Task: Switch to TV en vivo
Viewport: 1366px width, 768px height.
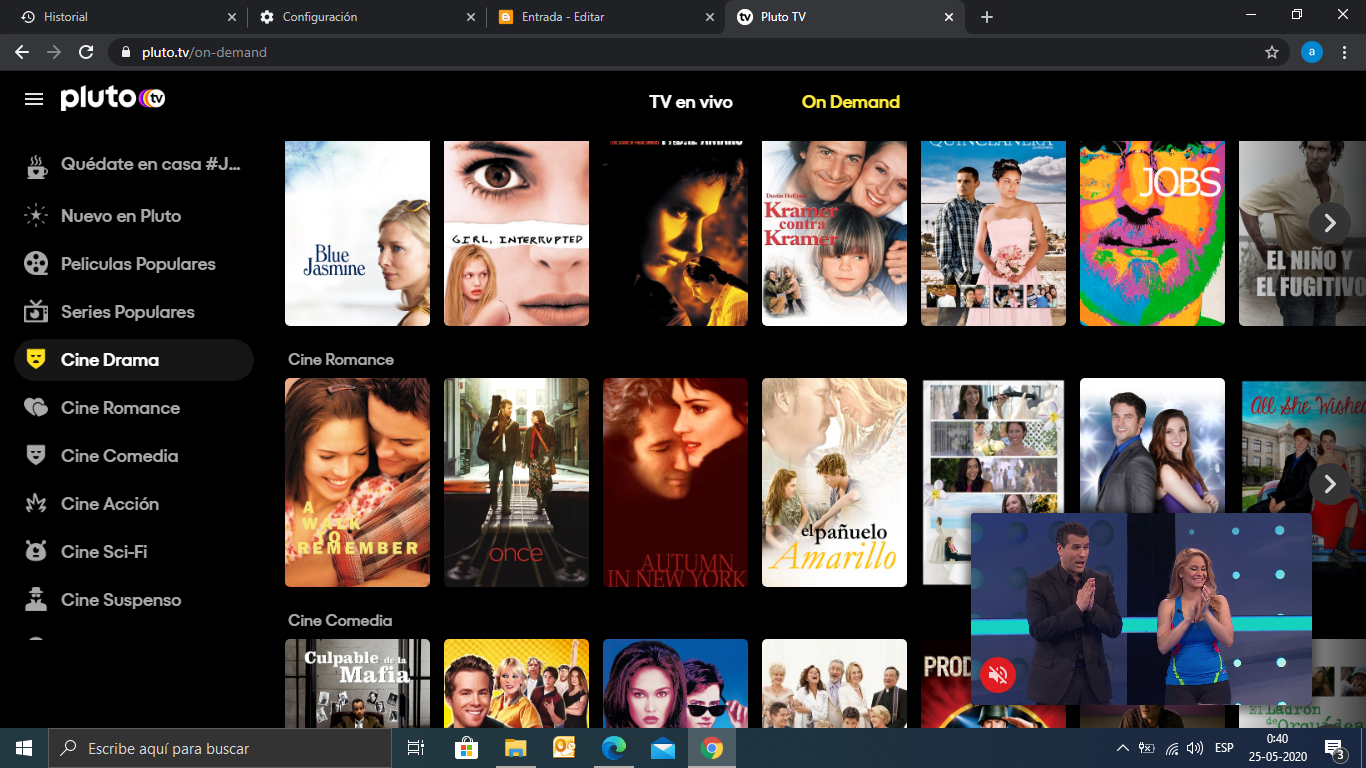Action: pyautogui.click(x=691, y=102)
